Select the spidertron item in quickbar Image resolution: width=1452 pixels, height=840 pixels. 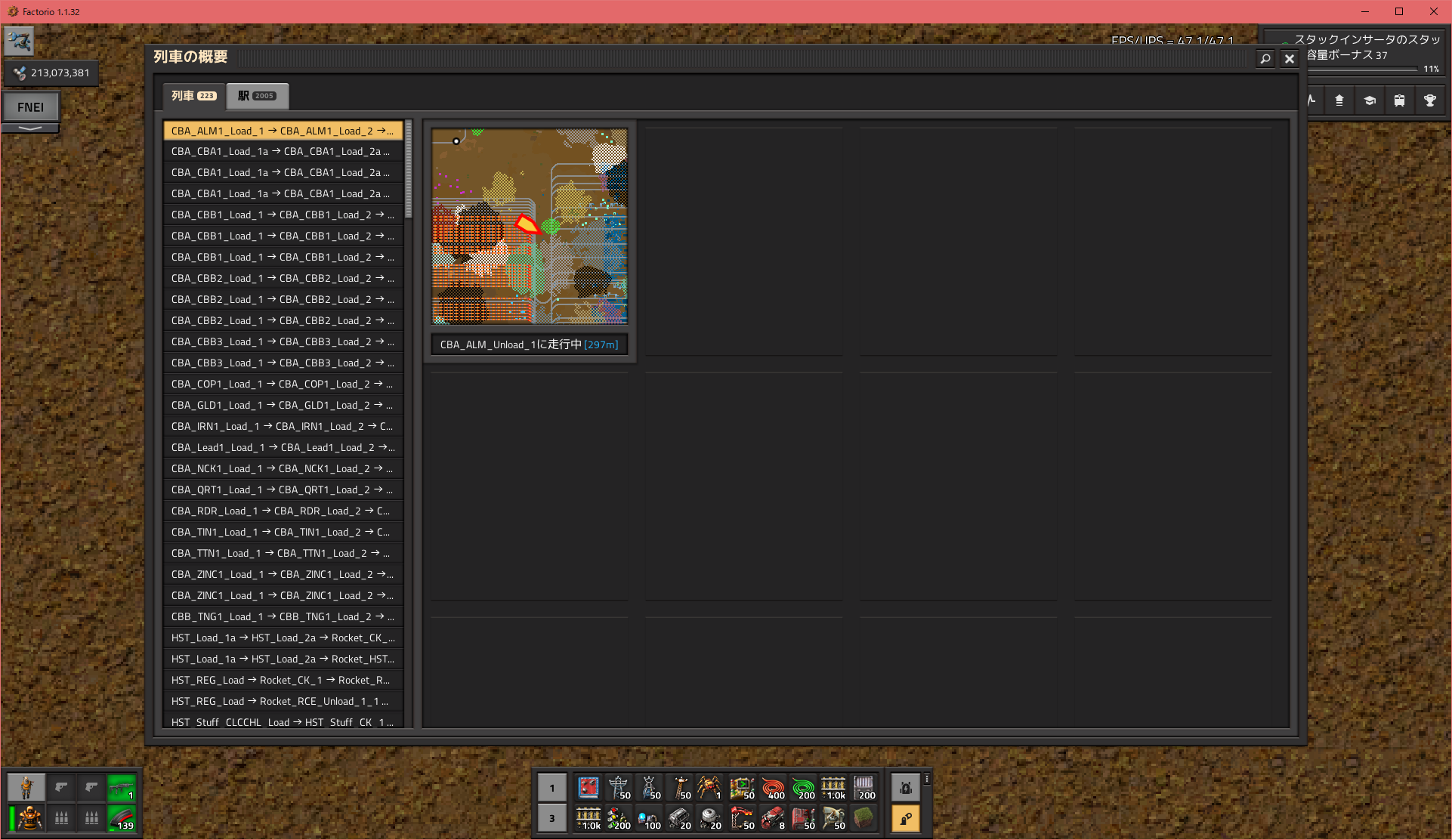coord(710,788)
